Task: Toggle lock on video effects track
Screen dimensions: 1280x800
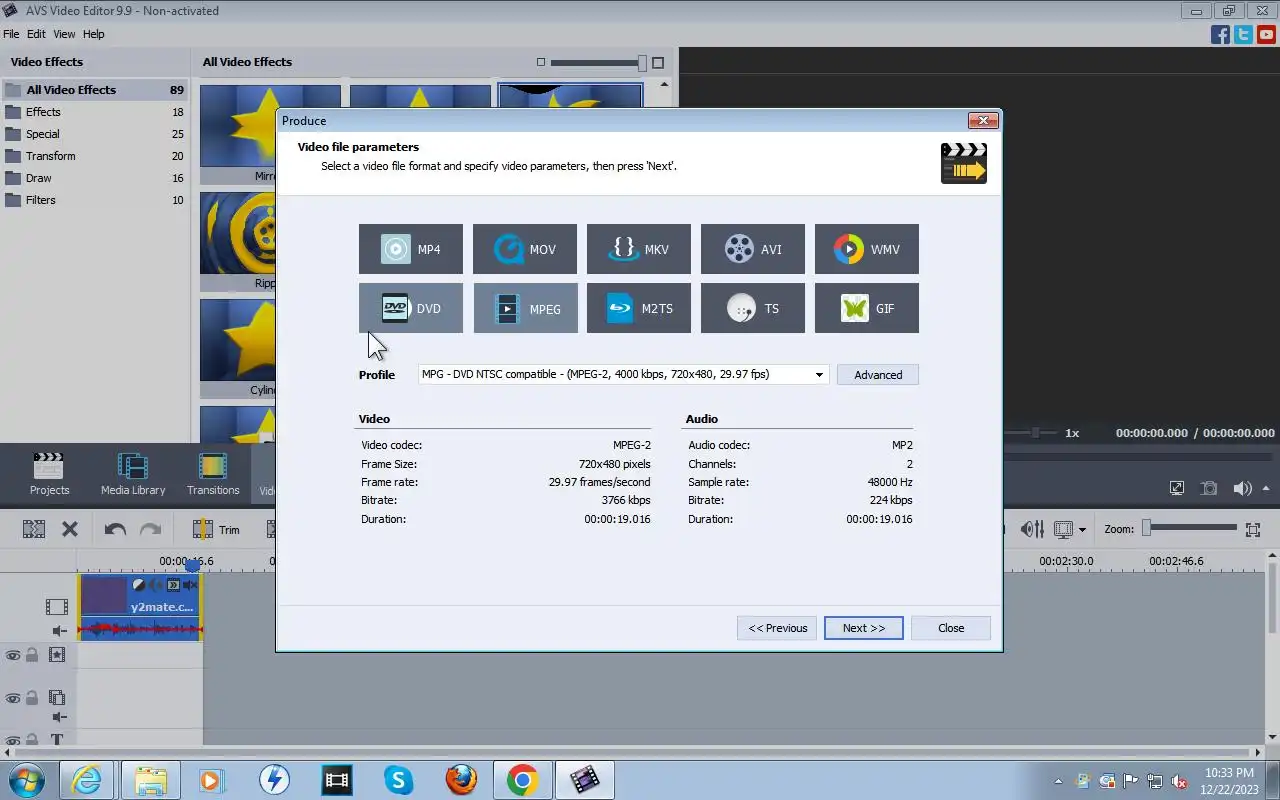Action: [x=32, y=655]
